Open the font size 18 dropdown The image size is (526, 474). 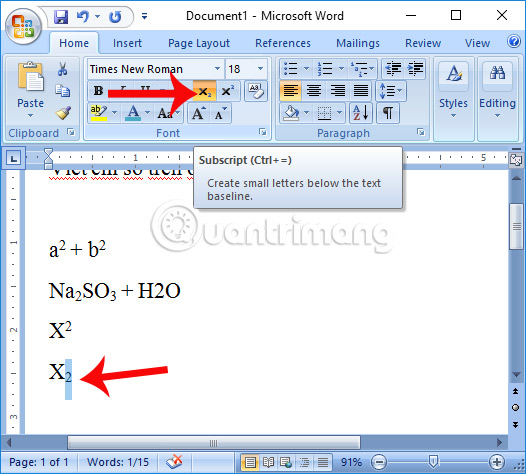260,69
